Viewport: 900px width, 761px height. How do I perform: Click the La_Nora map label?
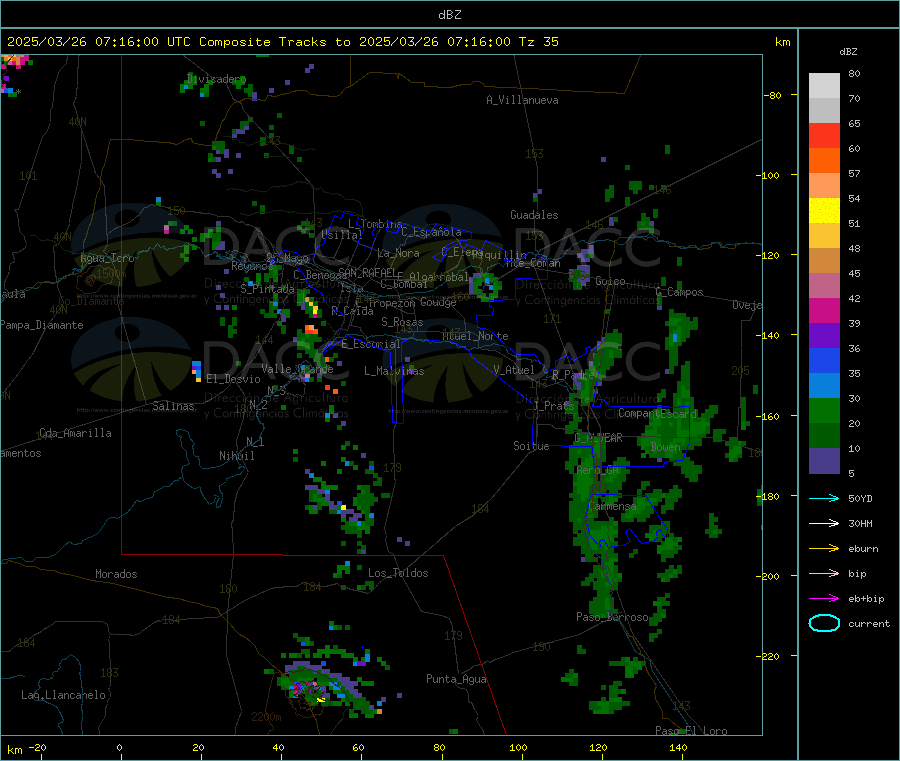(398, 253)
